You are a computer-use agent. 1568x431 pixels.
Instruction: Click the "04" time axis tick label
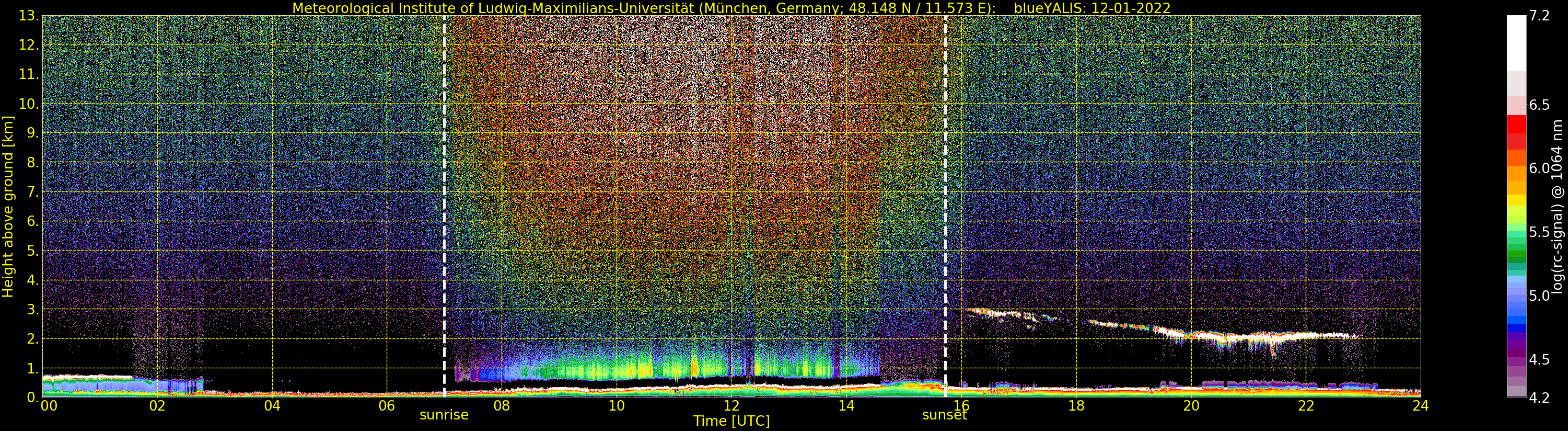pos(272,406)
